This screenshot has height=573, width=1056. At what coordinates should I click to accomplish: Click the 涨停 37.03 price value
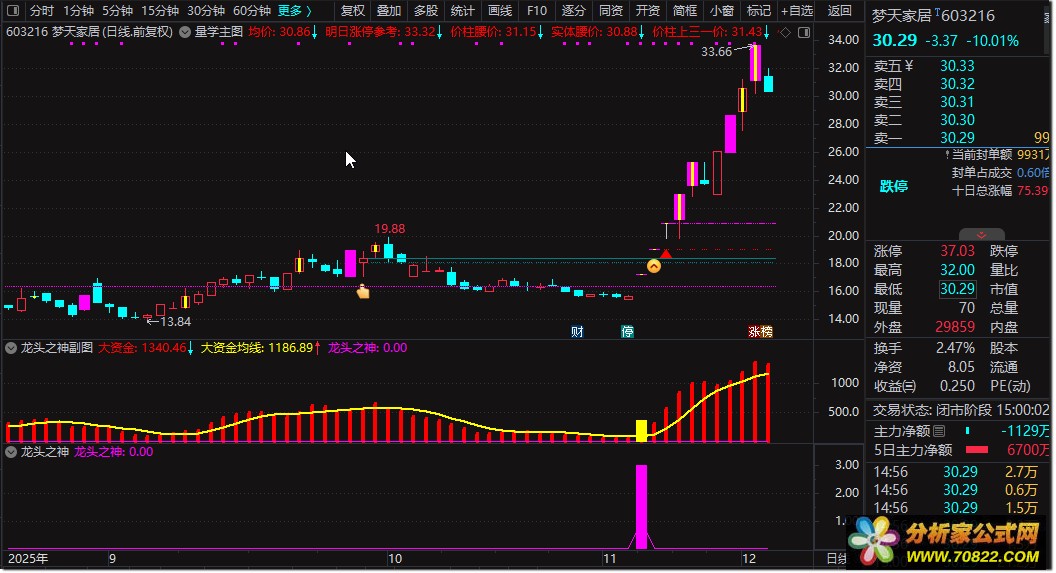click(958, 251)
